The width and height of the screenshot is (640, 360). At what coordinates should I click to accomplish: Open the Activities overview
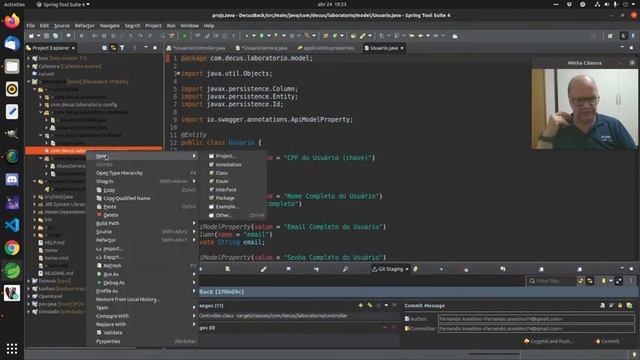(14, 4)
